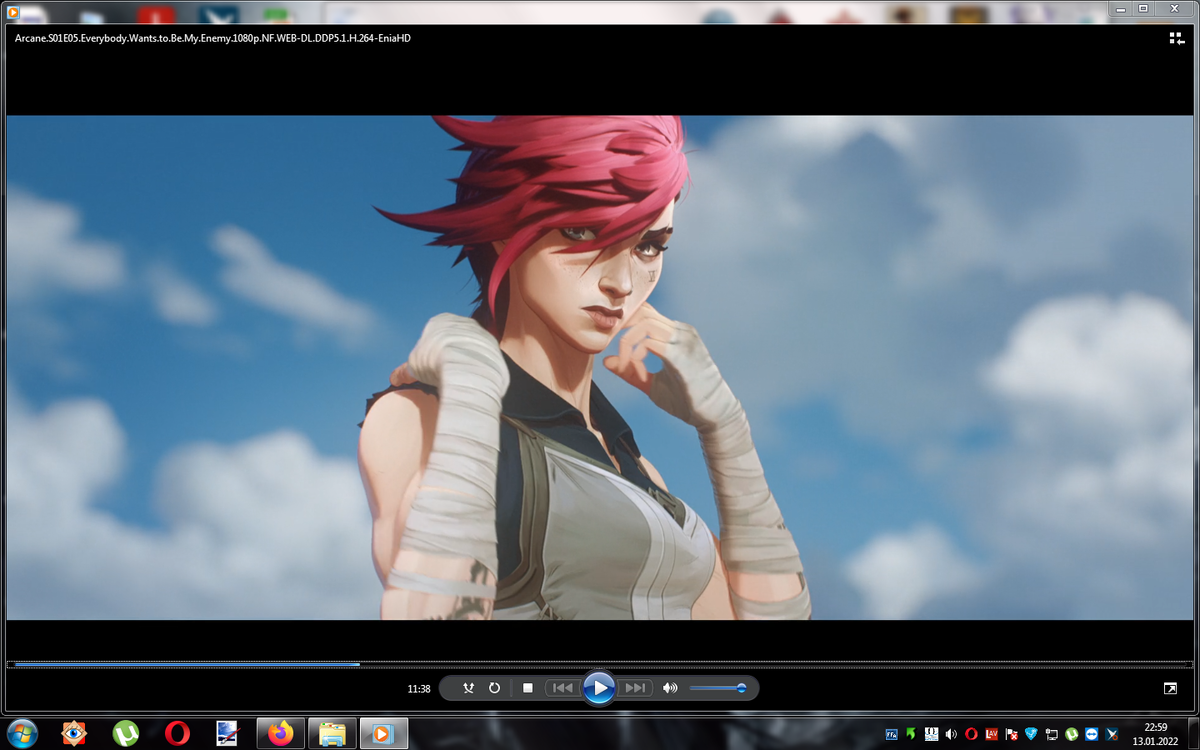1200x750 pixels.
Task: Launch FastStone Image Viewer from taskbar
Action: 74,734
